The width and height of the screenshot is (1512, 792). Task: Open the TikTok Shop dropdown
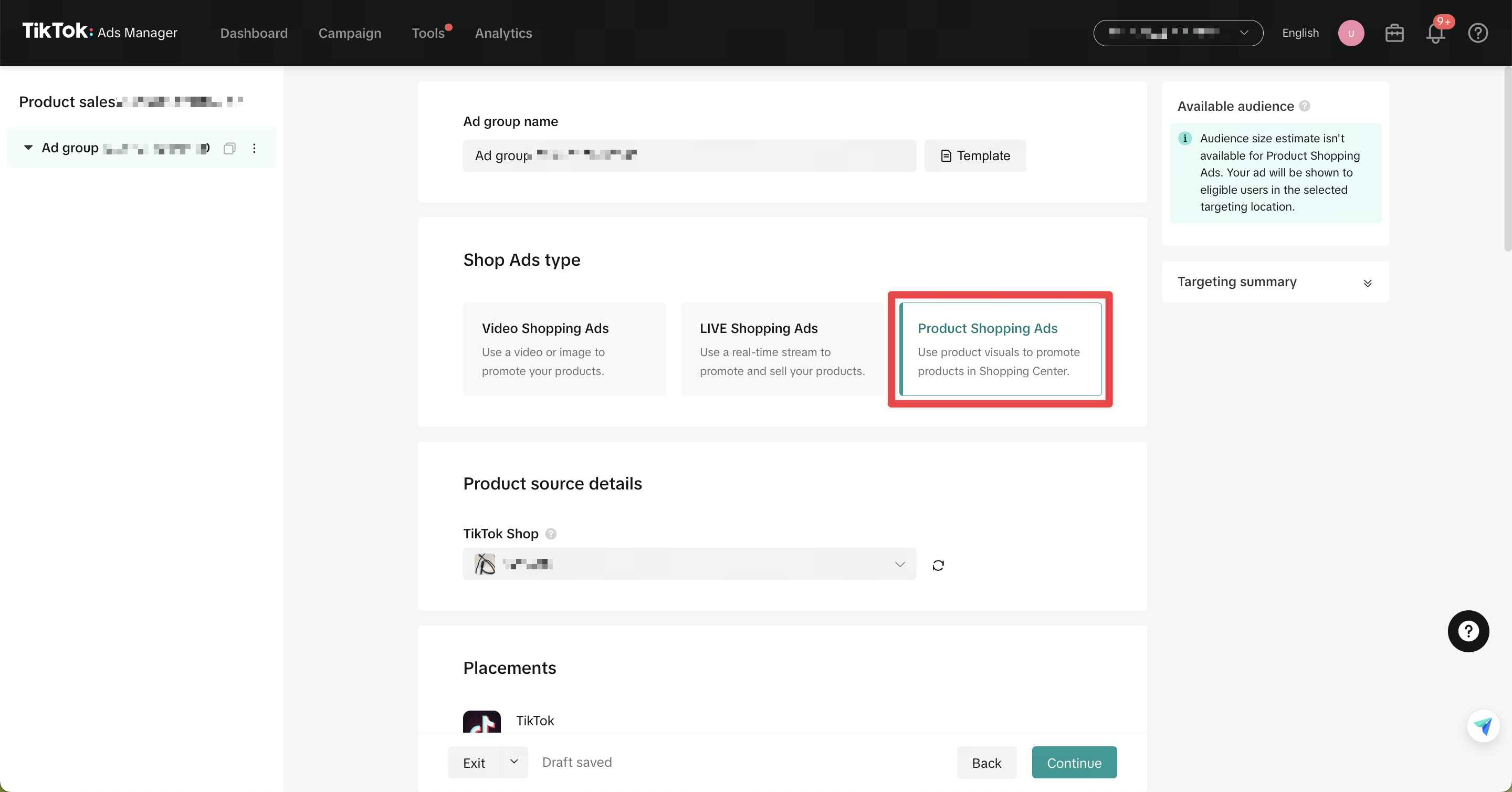coord(689,564)
